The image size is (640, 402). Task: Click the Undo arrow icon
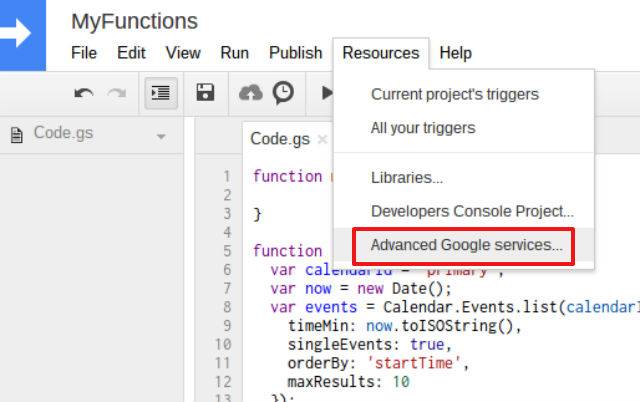pos(84,93)
